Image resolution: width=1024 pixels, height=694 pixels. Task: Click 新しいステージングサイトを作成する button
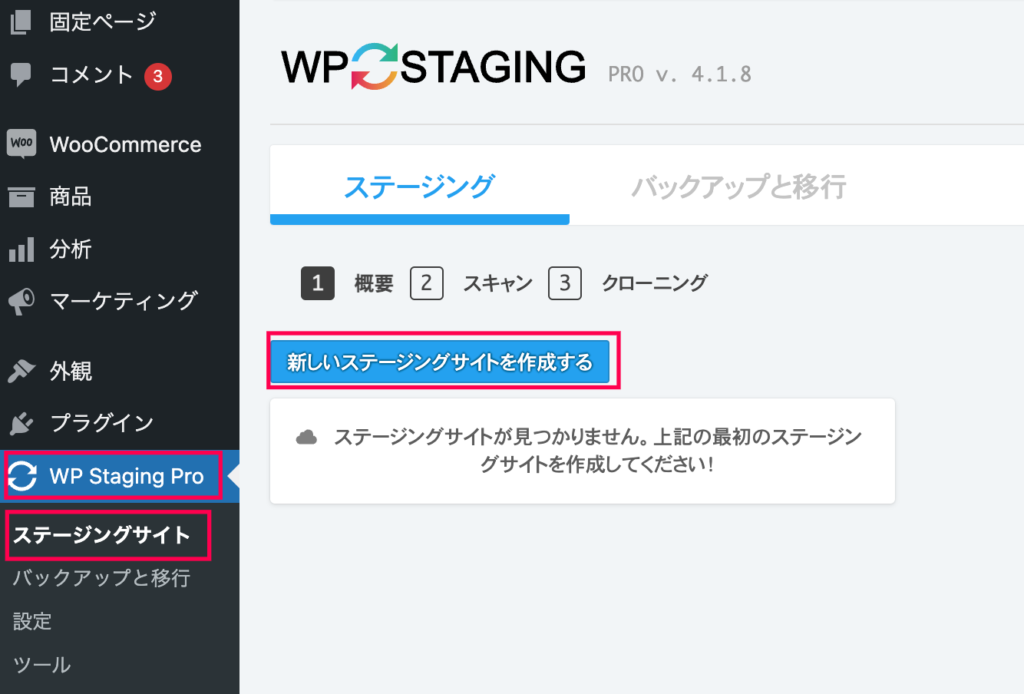(440, 362)
